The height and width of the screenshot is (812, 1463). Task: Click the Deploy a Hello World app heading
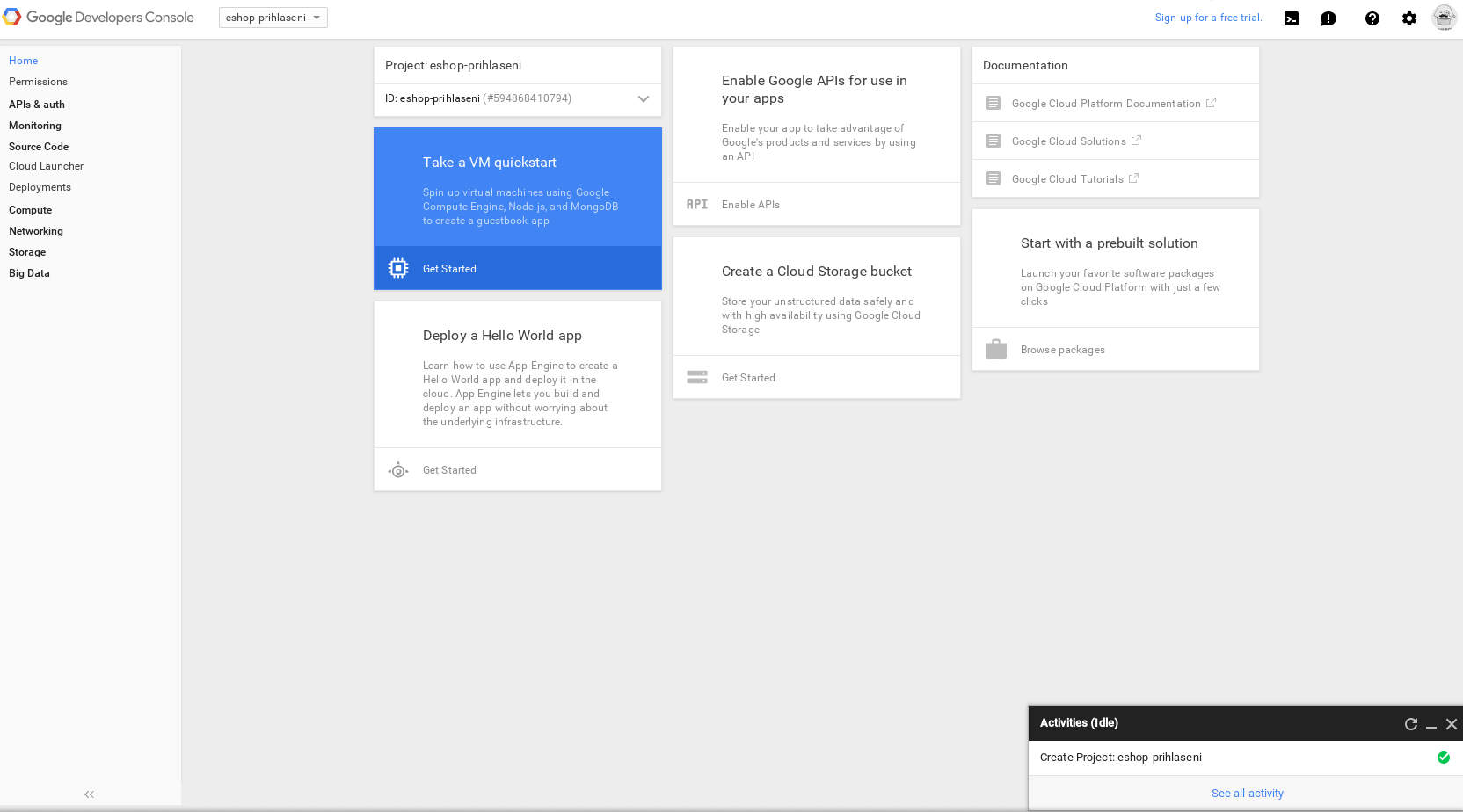click(x=502, y=336)
